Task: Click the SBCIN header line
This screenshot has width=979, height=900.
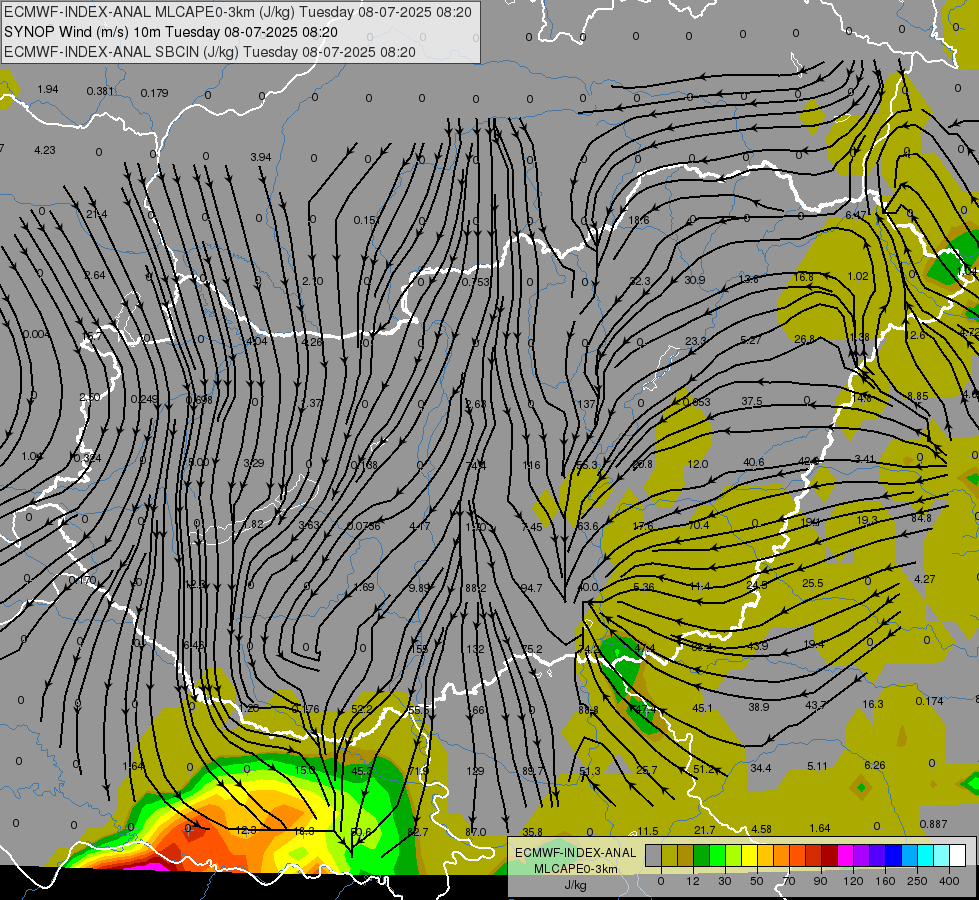Action: pyautogui.click(x=210, y=52)
